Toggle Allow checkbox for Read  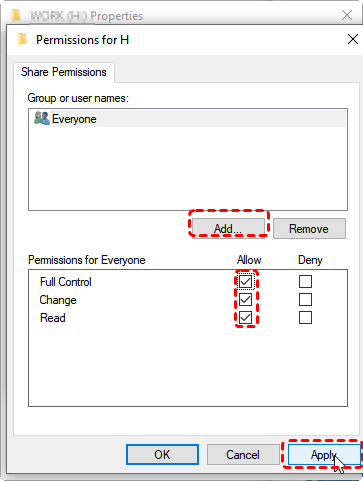pos(246,317)
